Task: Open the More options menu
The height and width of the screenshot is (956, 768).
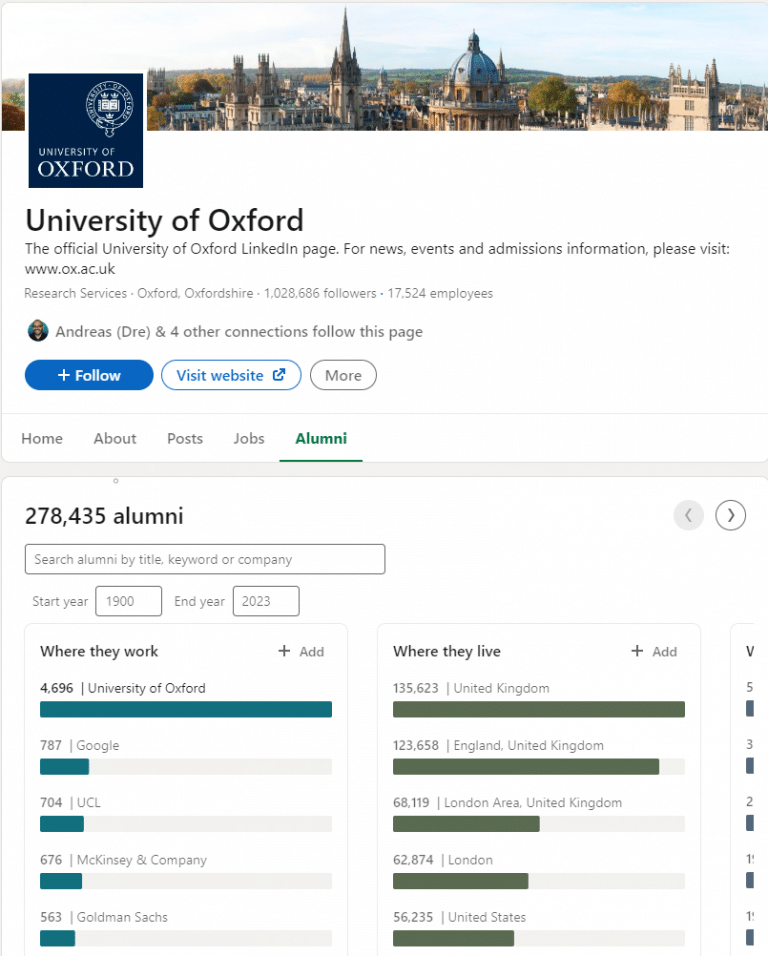Action: tap(343, 375)
